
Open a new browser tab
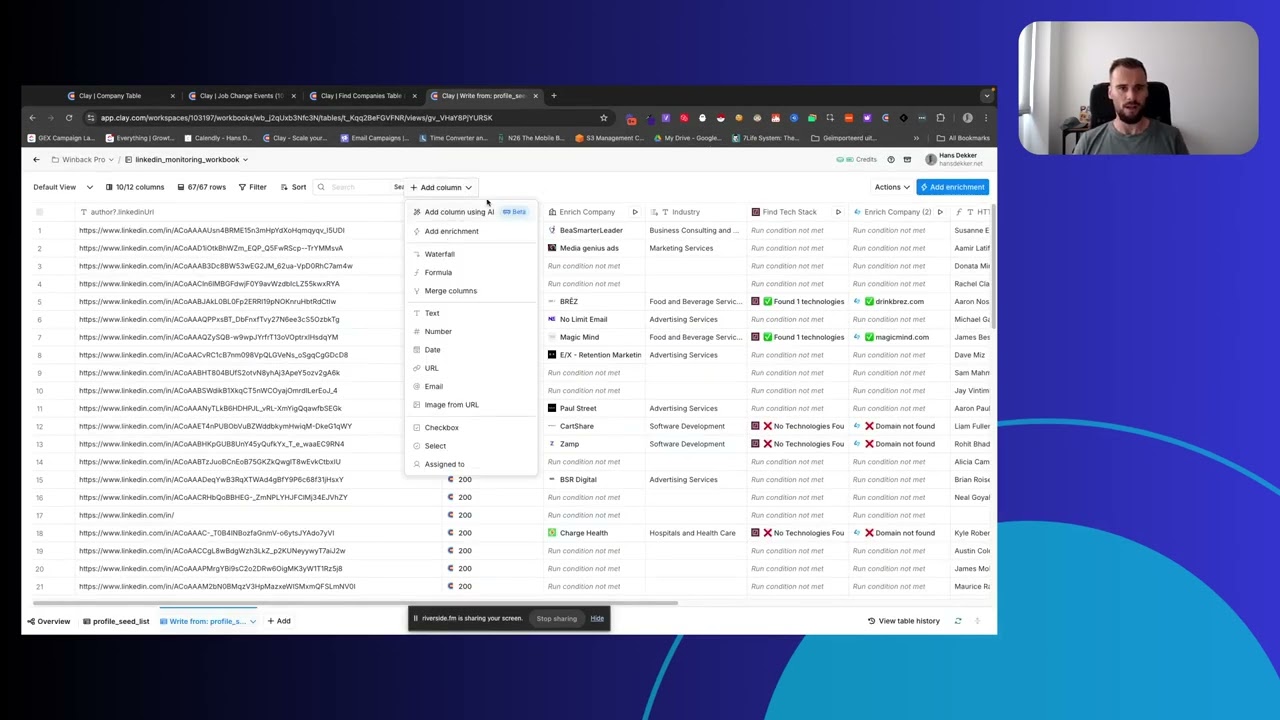[554, 96]
